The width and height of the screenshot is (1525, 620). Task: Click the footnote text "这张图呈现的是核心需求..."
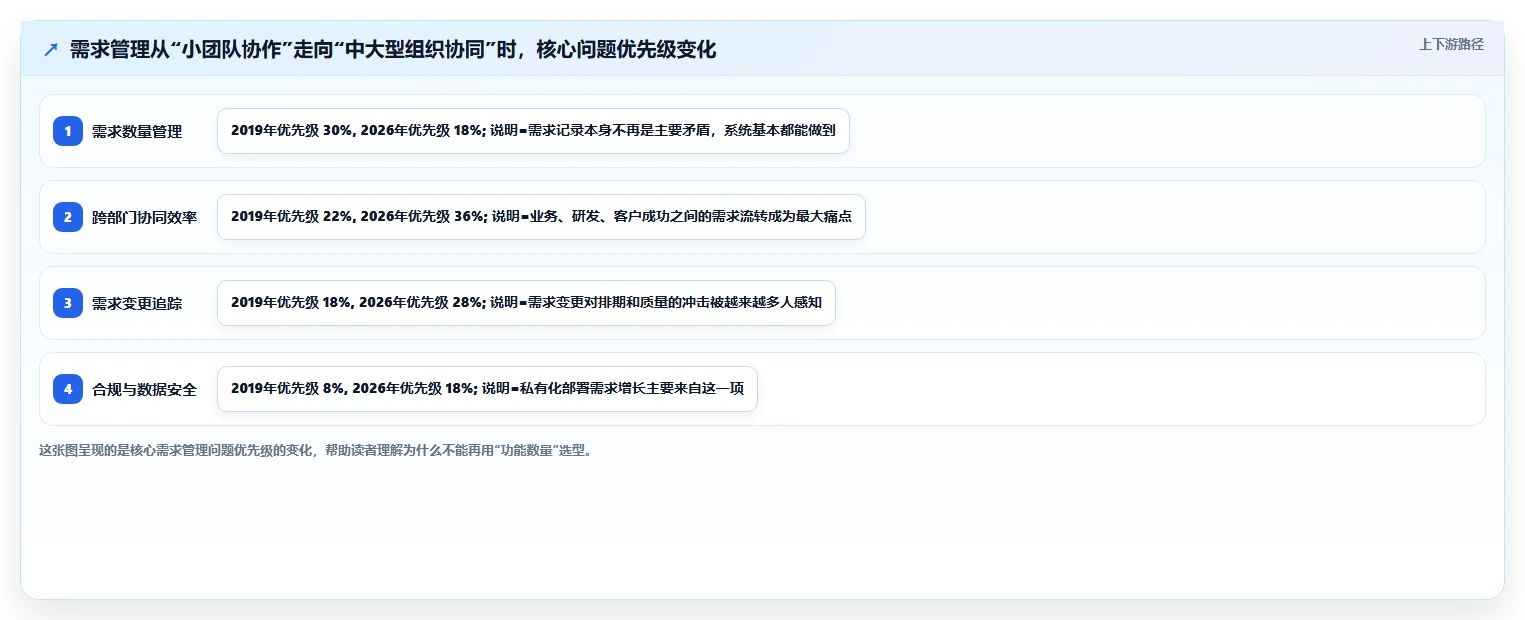click(x=317, y=451)
